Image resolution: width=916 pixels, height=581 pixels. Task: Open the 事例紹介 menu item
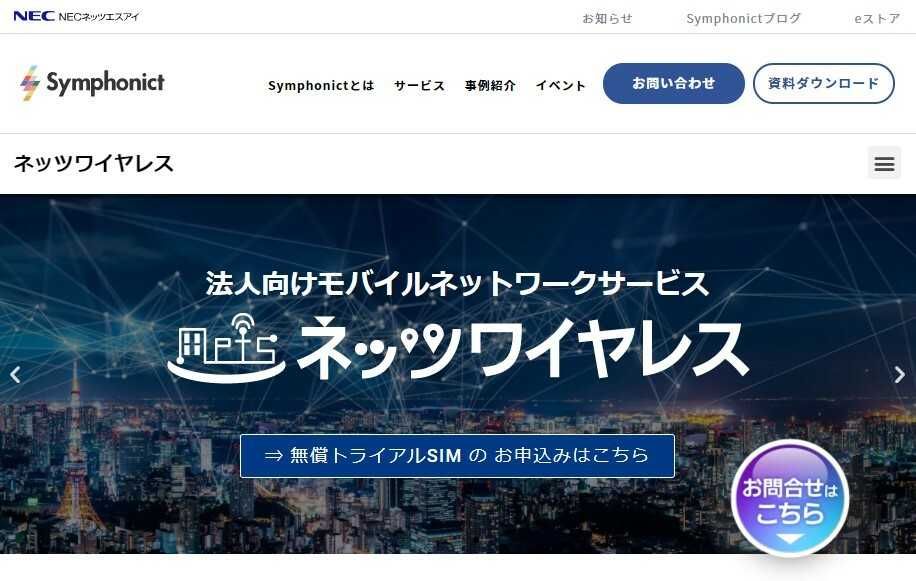490,85
